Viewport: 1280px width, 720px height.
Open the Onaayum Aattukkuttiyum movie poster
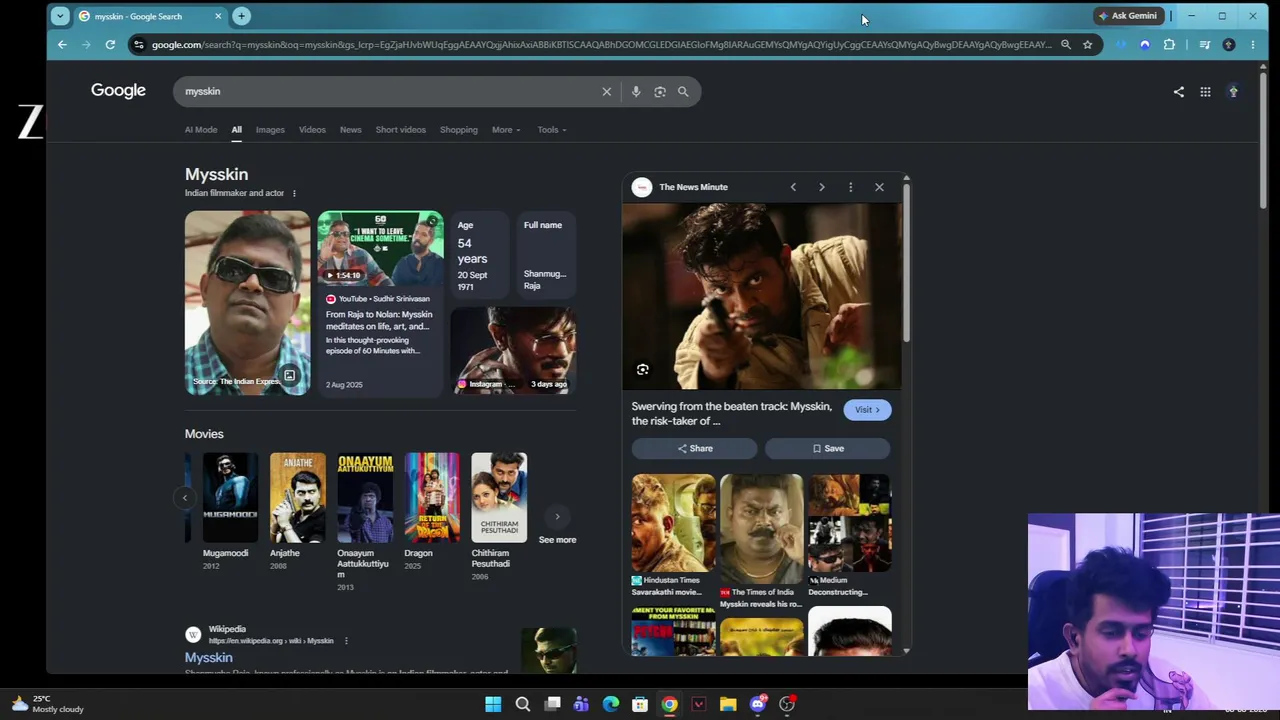[364, 498]
